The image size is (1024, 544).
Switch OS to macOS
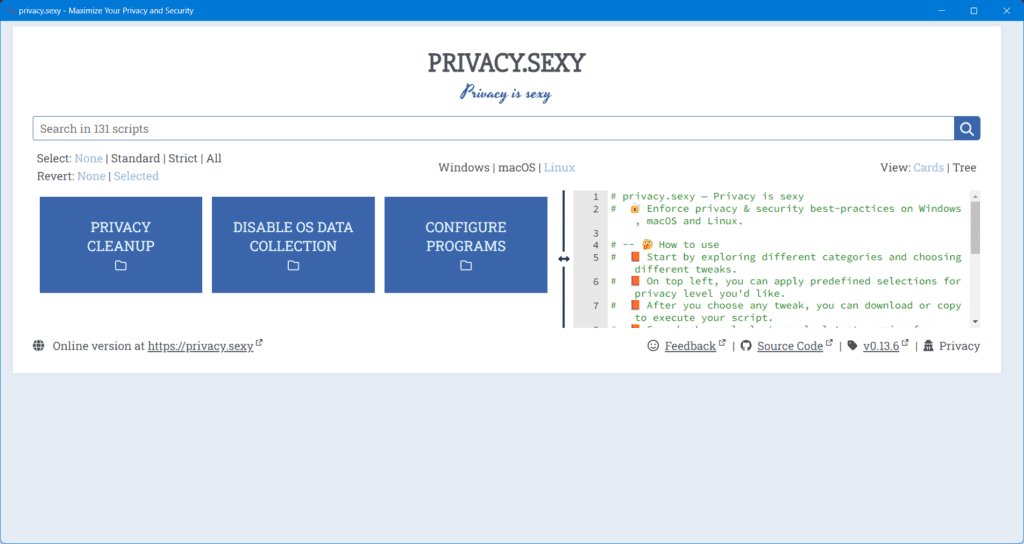pos(517,167)
